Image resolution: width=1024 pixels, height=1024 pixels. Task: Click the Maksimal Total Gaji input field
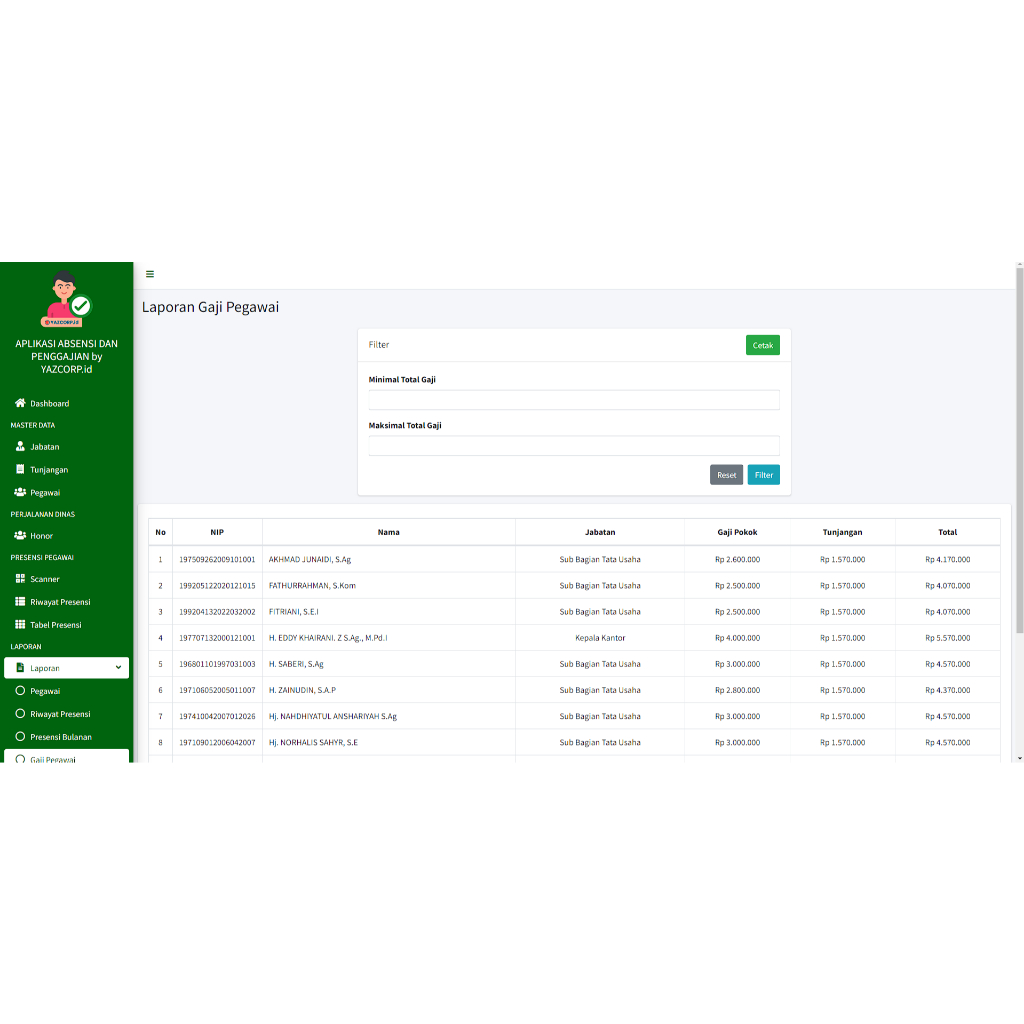(x=574, y=445)
